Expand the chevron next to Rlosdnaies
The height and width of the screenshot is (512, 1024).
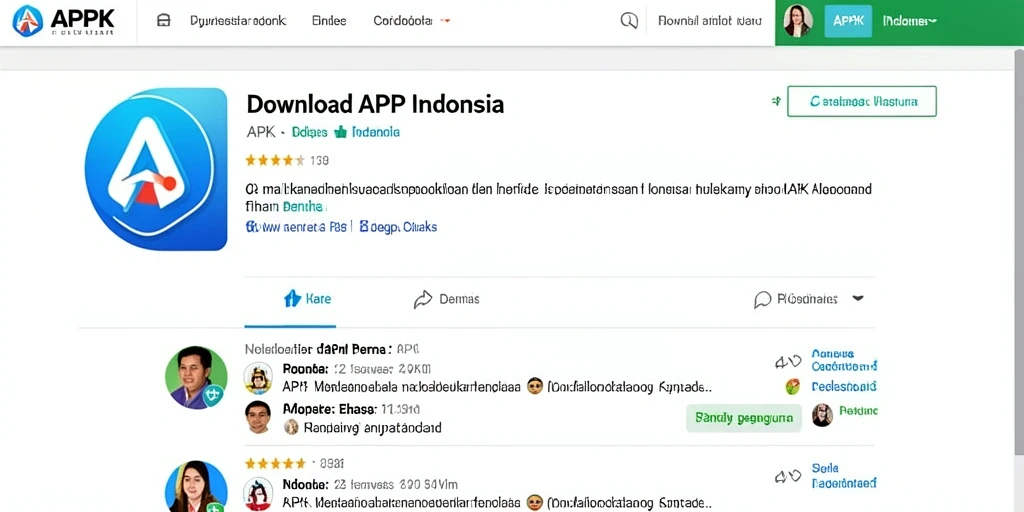tap(858, 298)
